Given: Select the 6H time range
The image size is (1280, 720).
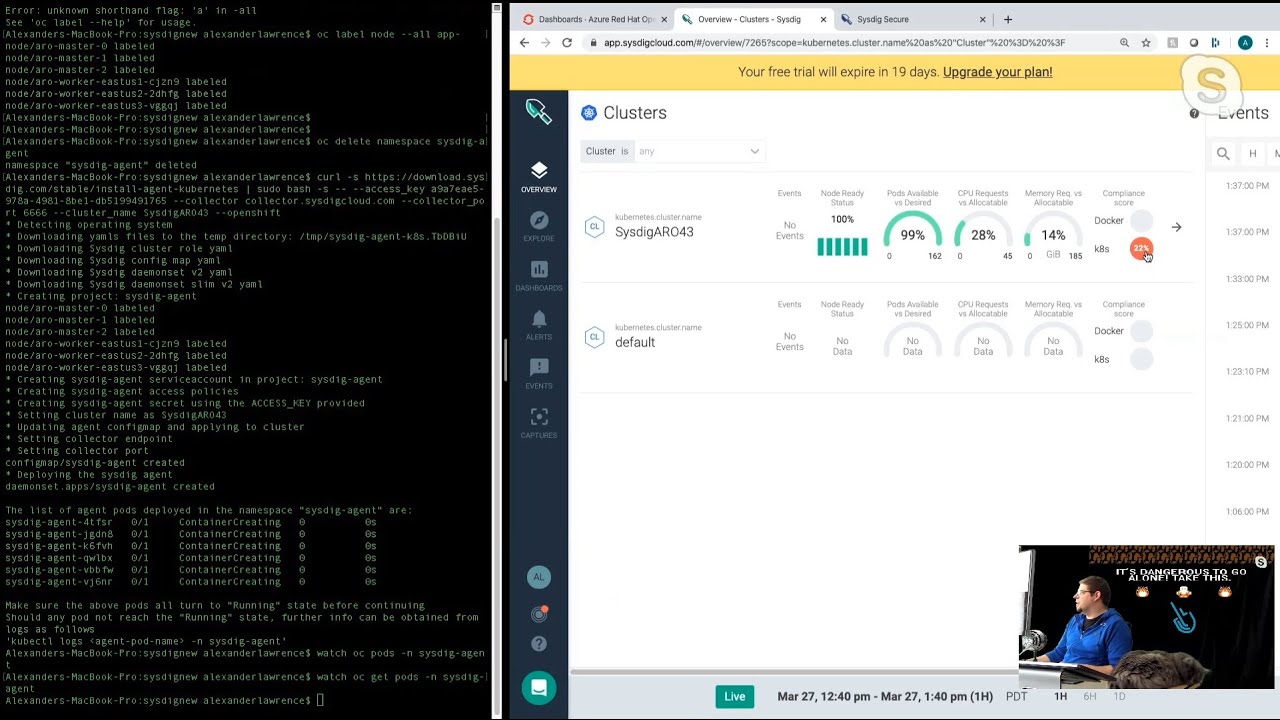Looking at the screenshot, I should 1090,697.
